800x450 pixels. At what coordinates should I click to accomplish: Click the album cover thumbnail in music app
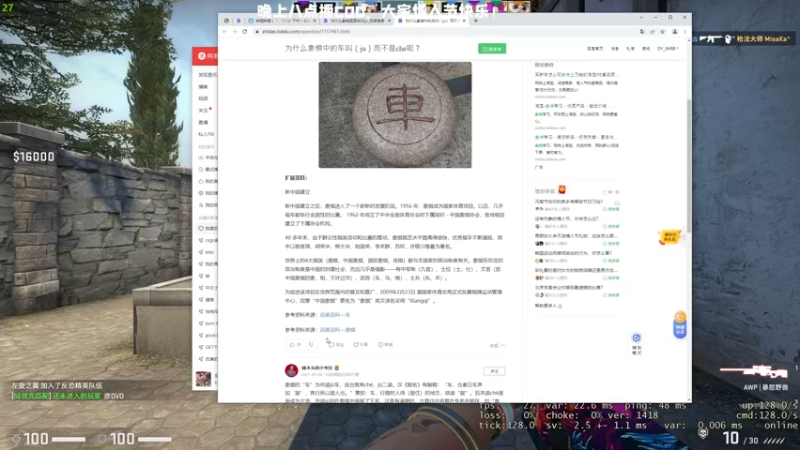(204, 379)
